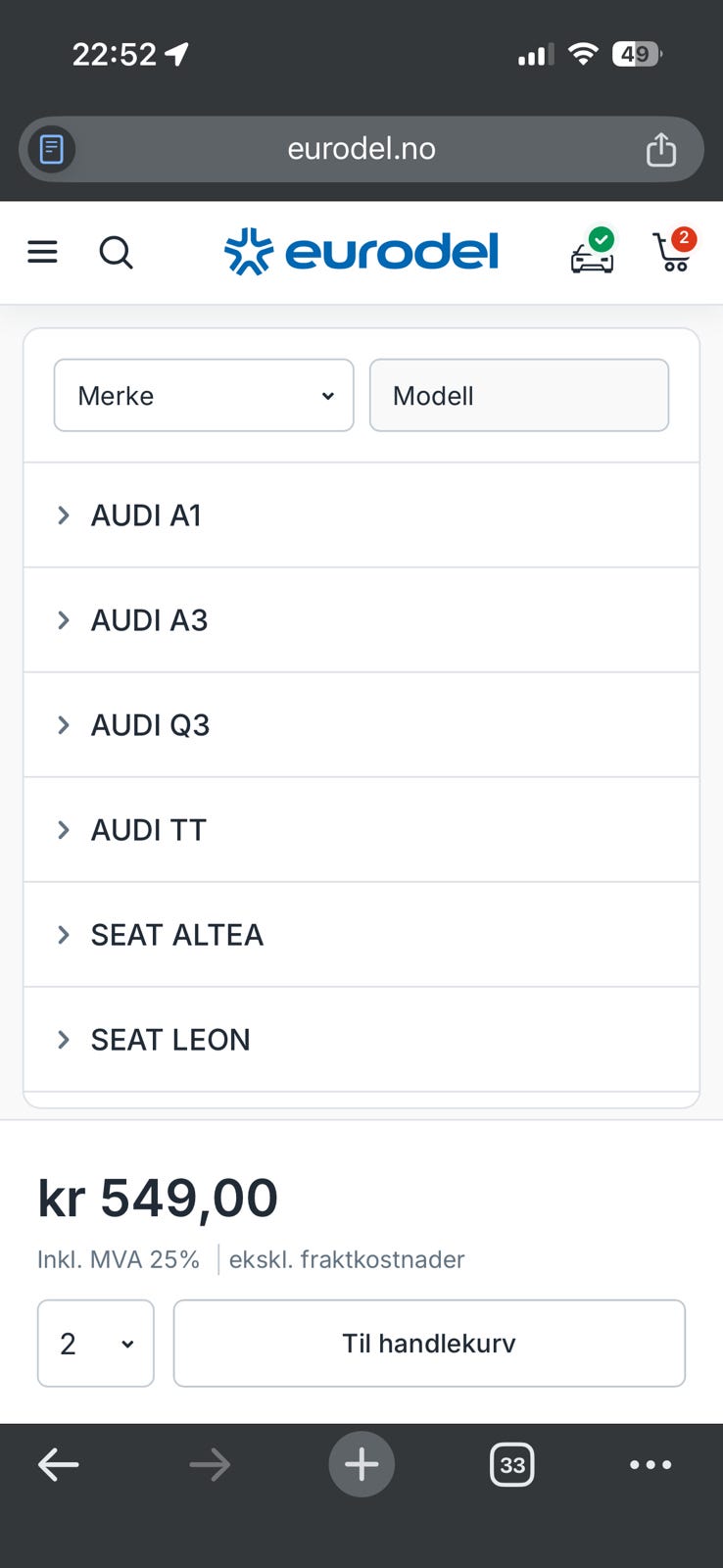Tap the search magnifier icon

[x=116, y=253]
